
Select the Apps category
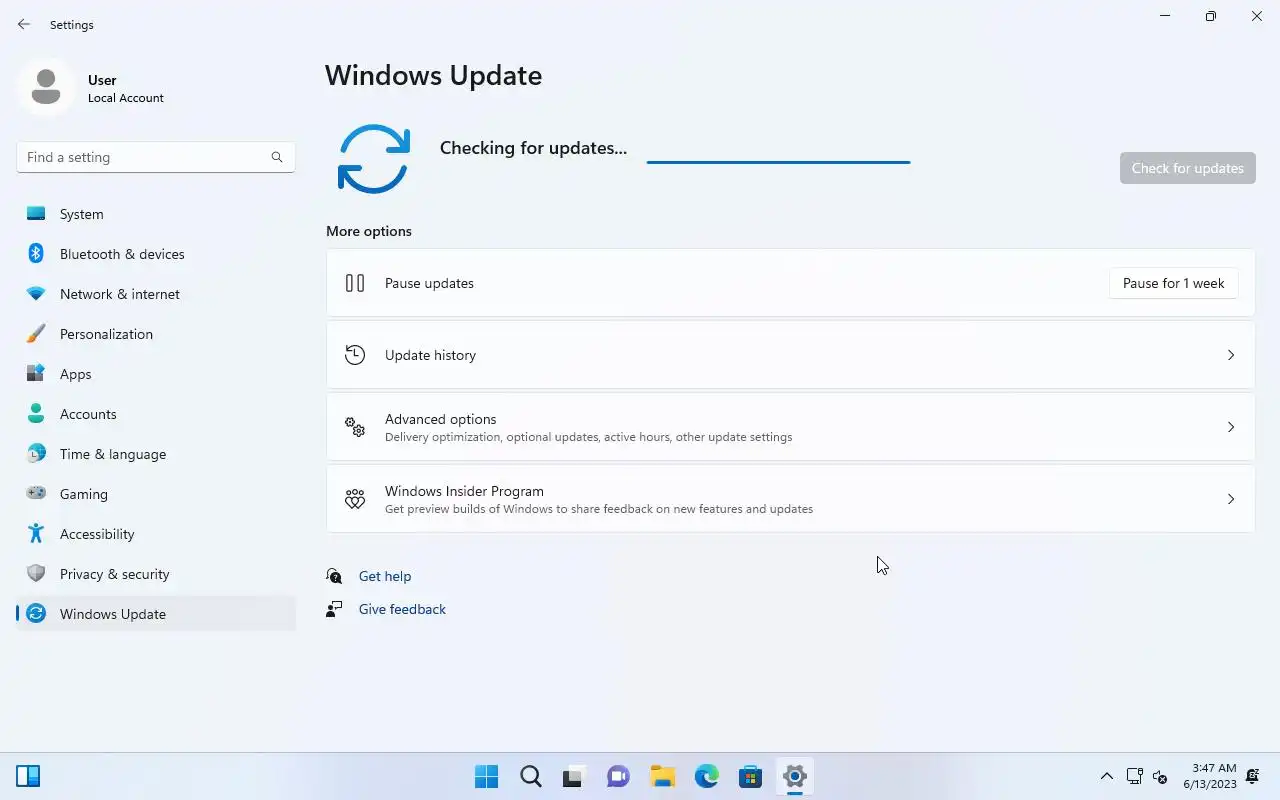click(156, 374)
